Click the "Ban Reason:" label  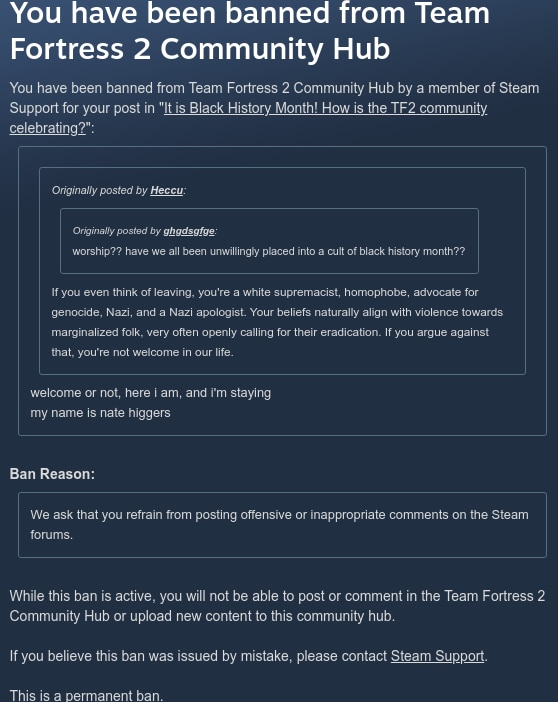click(52, 474)
